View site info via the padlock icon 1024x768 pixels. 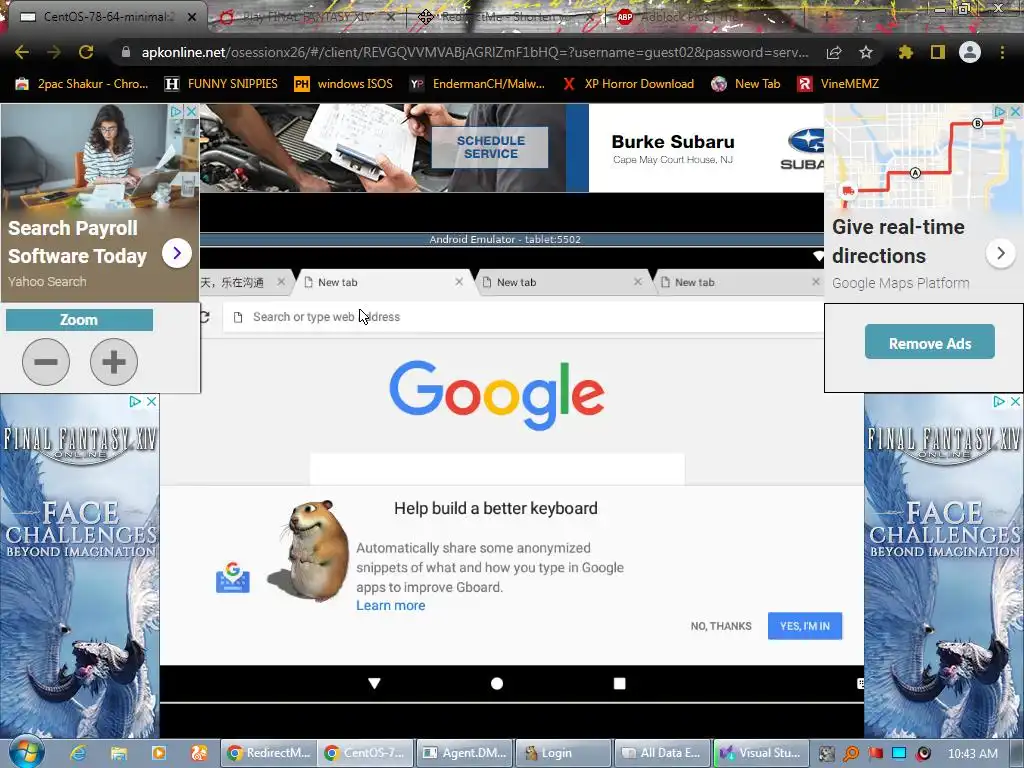[126, 52]
